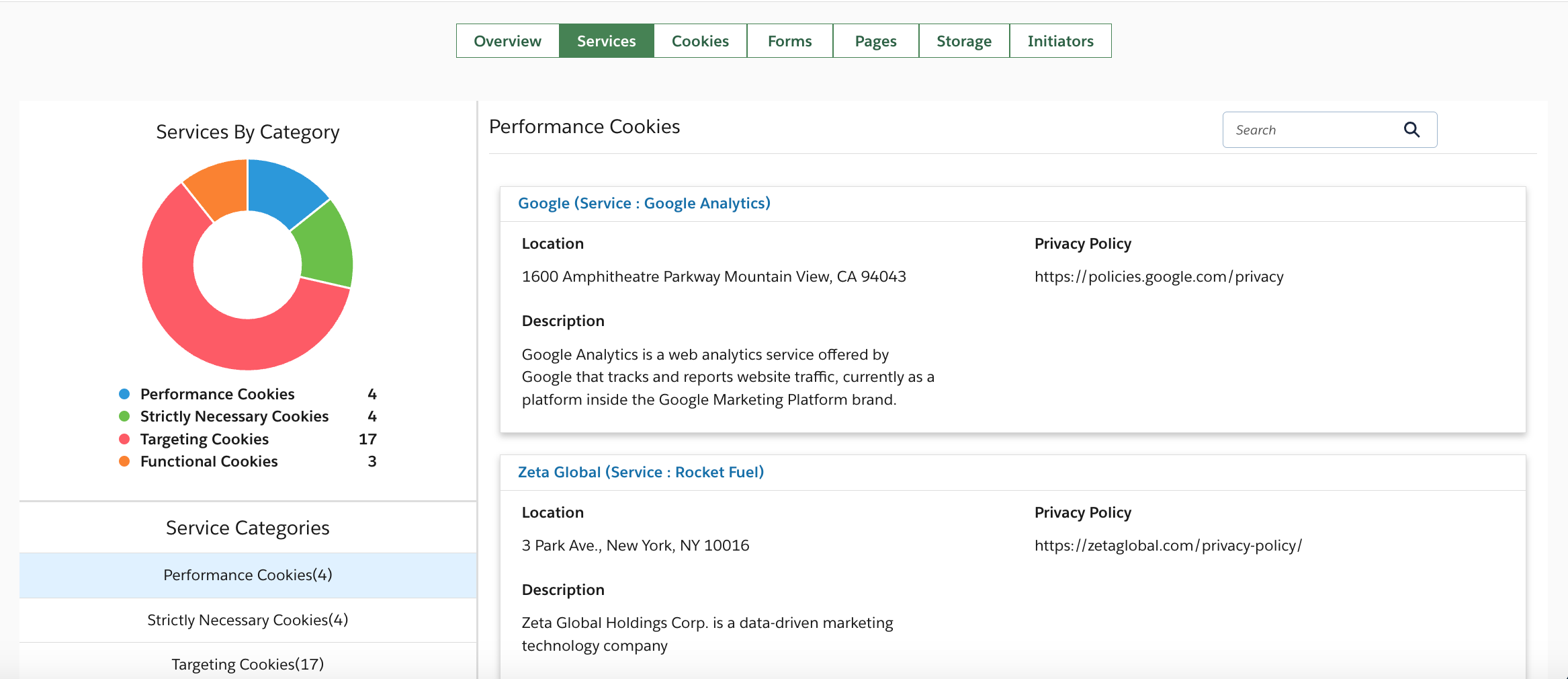Select the Storage tab
This screenshot has height=679, width=1568.
coord(963,41)
